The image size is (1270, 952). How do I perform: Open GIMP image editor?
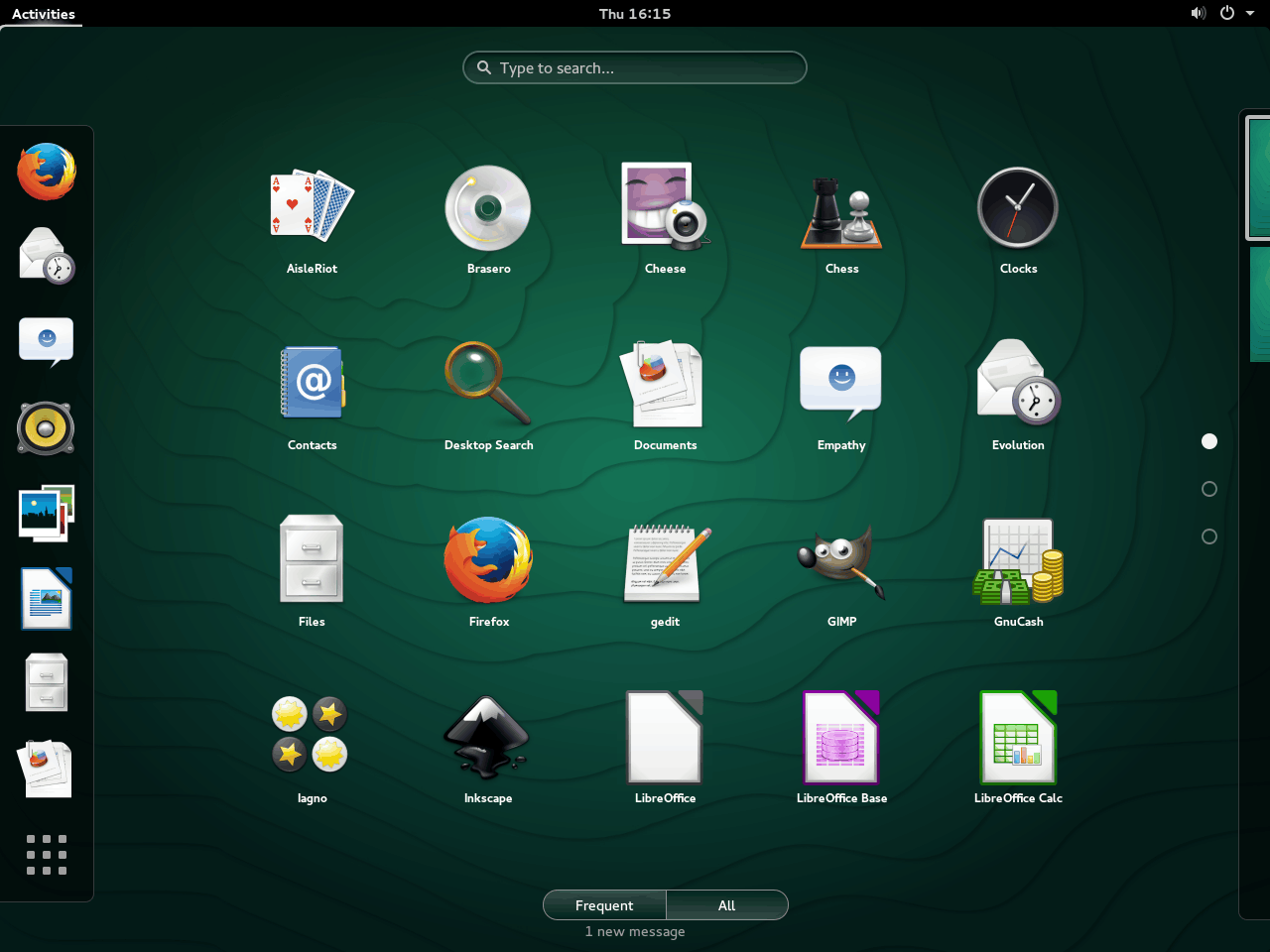click(841, 560)
